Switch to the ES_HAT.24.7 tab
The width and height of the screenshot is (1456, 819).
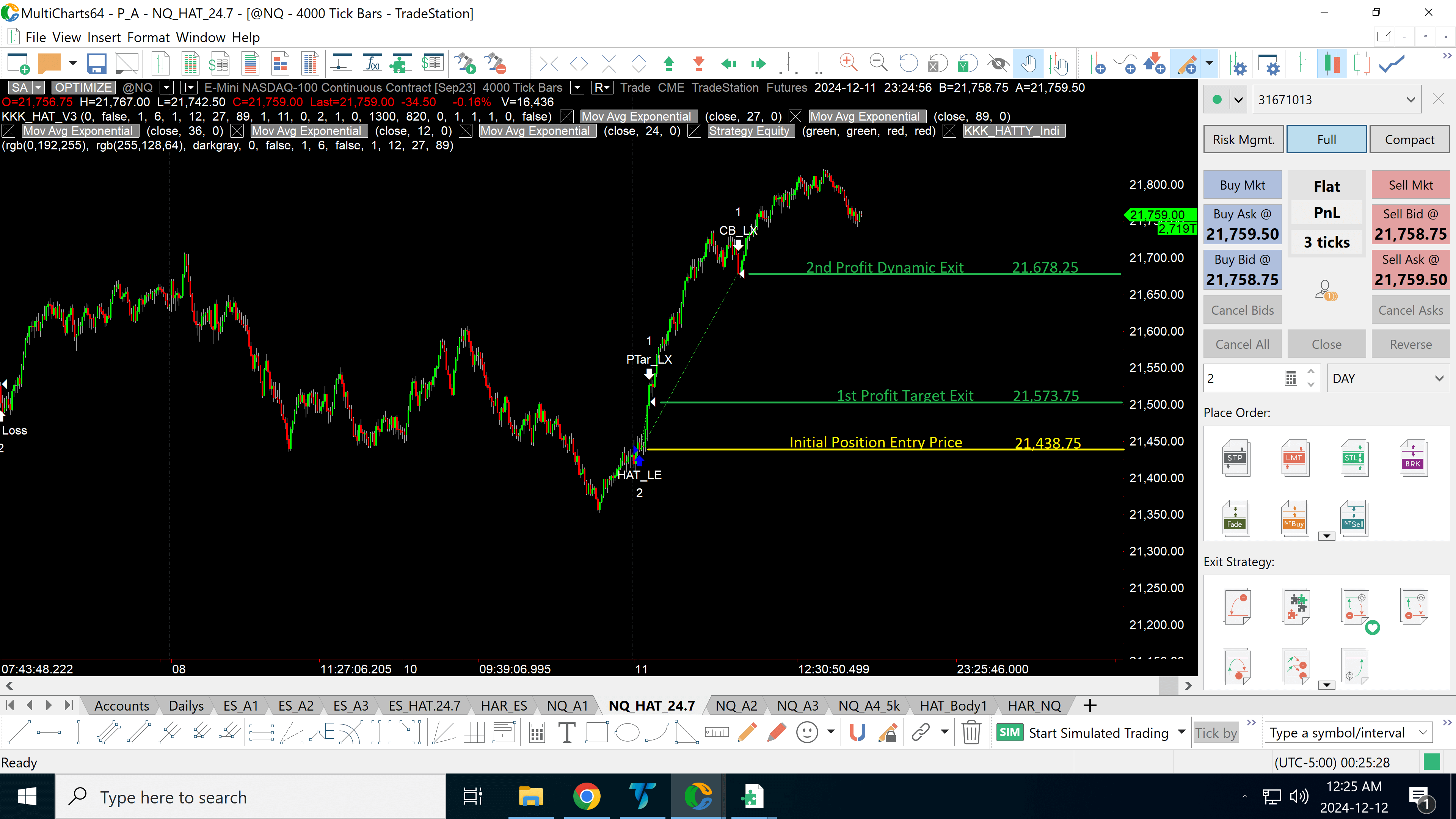pos(425,705)
